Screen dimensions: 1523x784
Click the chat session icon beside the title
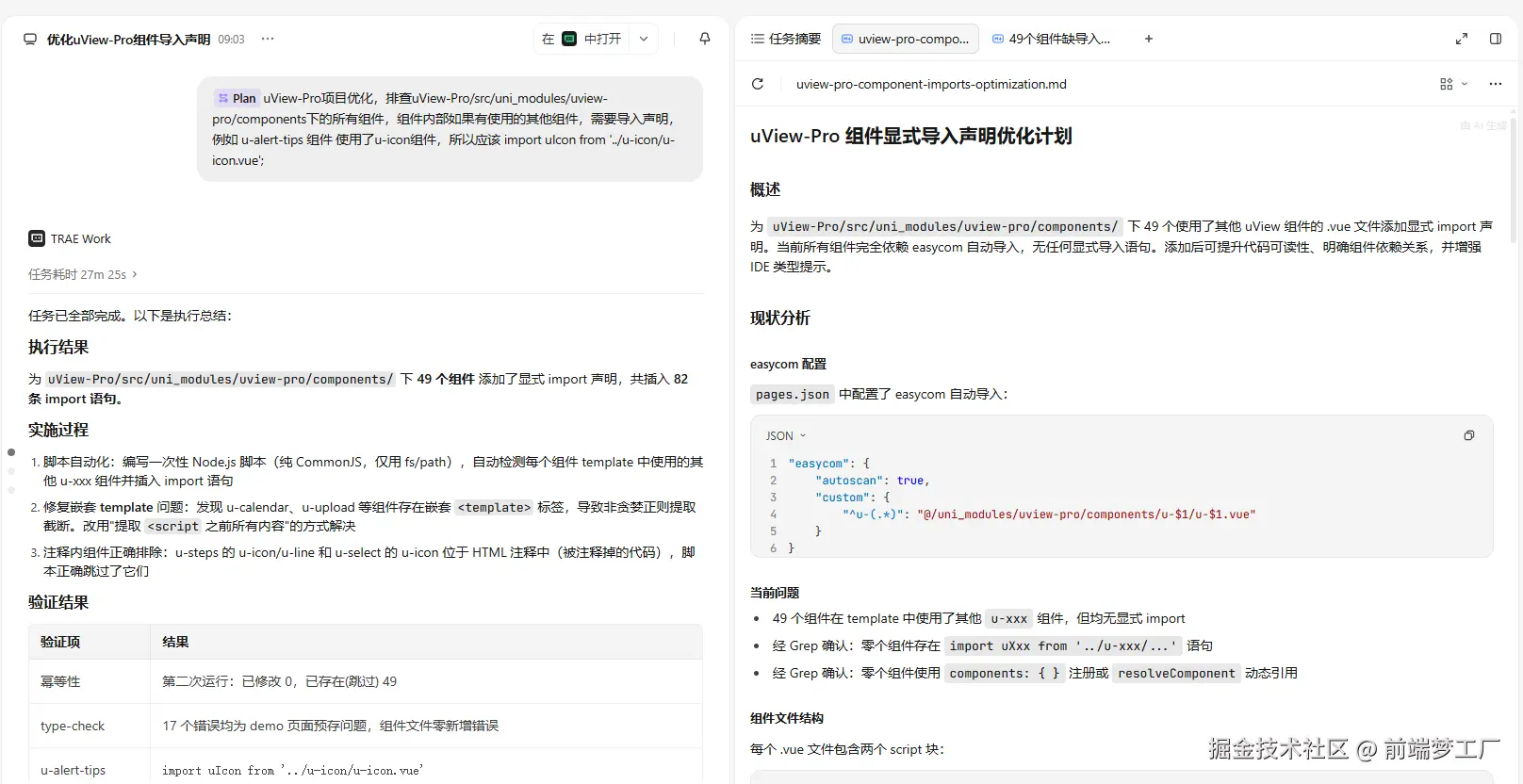pos(30,40)
